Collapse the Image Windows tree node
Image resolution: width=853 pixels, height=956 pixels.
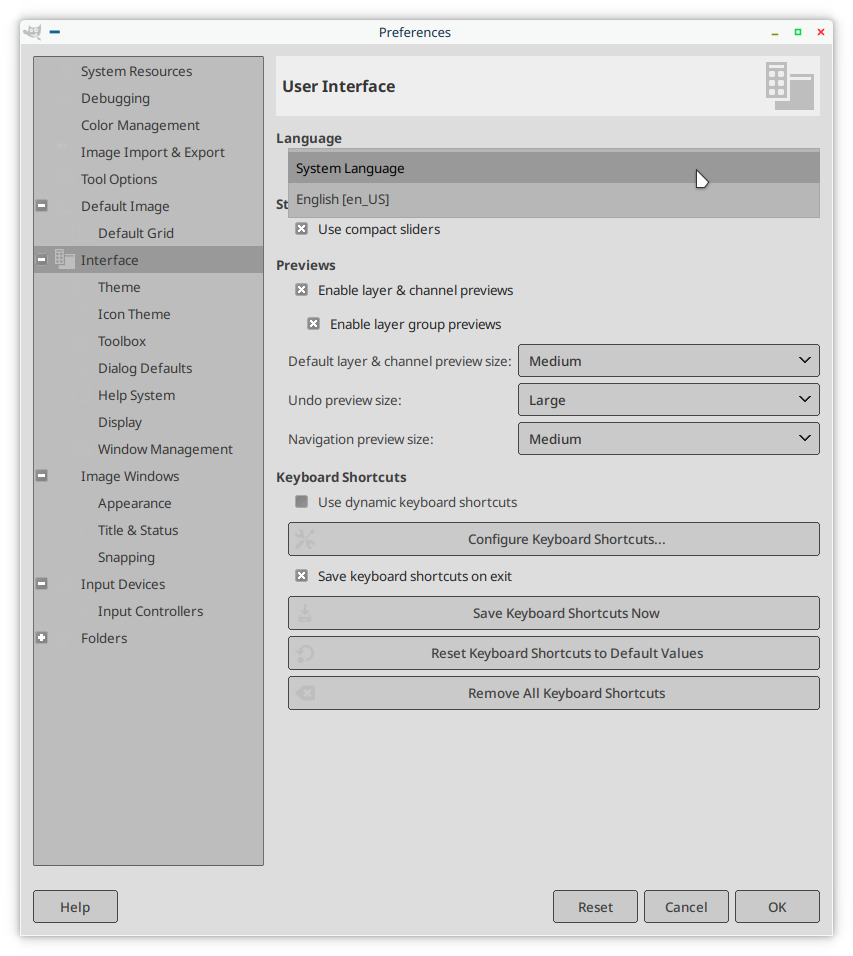pyautogui.click(x=41, y=476)
